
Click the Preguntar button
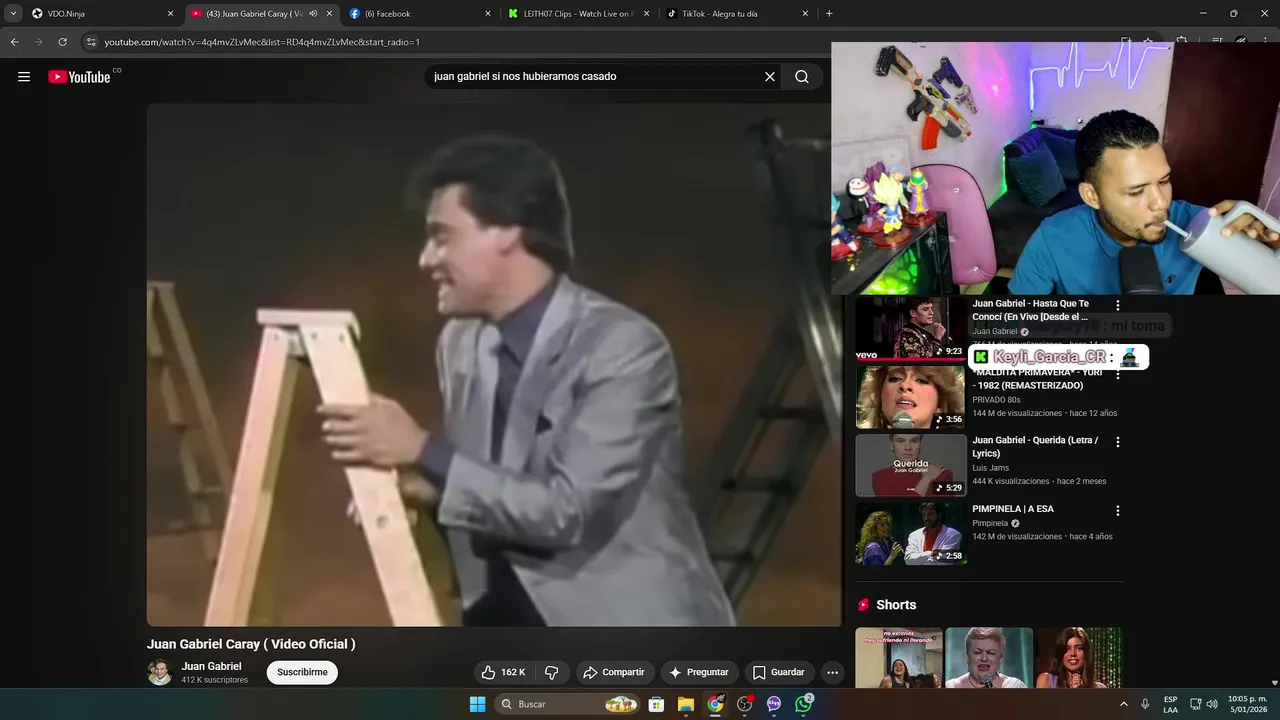click(698, 672)
